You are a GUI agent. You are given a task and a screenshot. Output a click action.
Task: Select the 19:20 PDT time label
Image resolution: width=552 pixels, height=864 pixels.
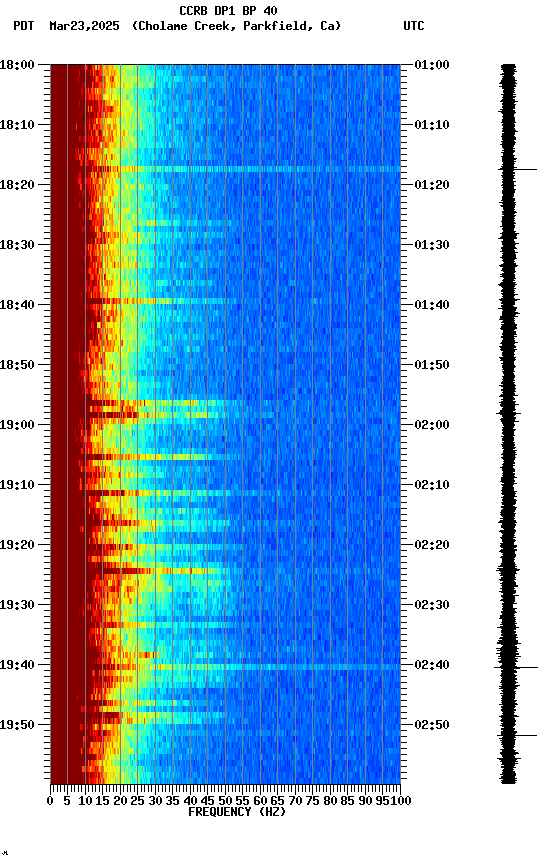point(17,545)
